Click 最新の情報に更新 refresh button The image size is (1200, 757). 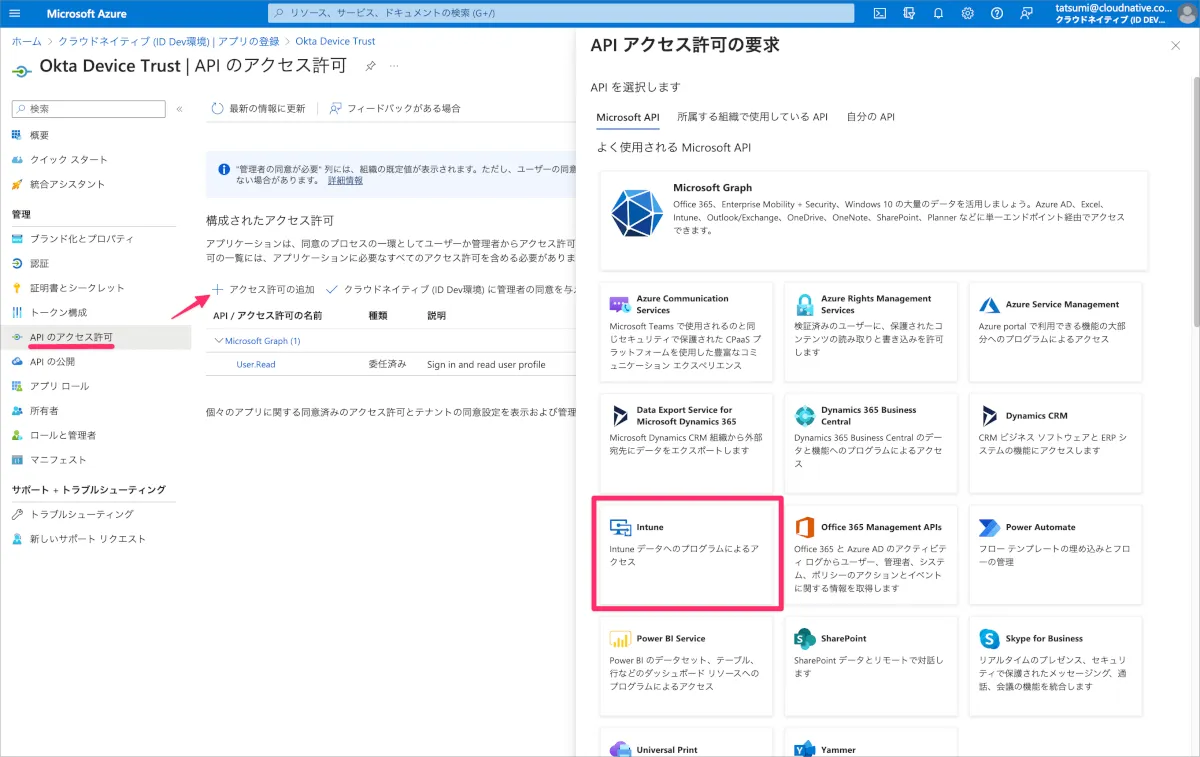[x=258, y=108]
